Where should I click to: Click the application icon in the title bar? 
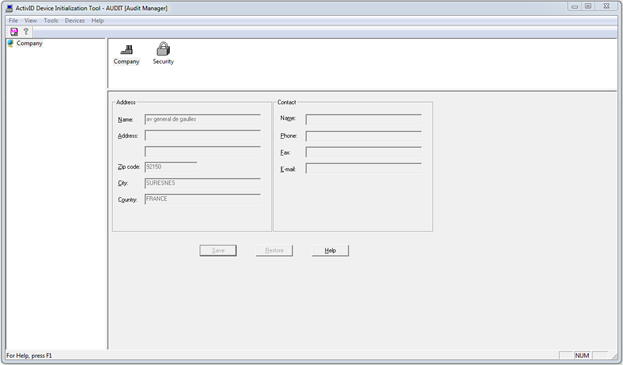coord(9,8)
